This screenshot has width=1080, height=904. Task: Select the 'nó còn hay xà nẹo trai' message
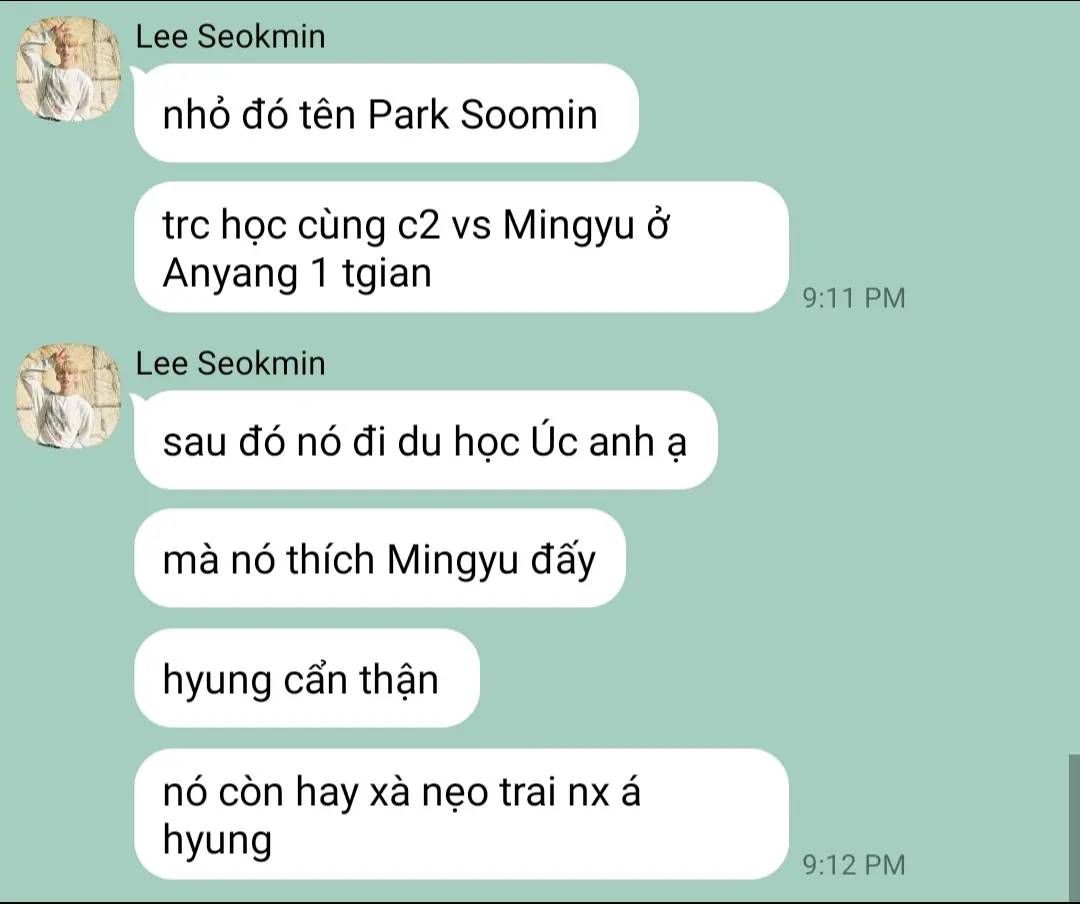click(x=461, y=814)
